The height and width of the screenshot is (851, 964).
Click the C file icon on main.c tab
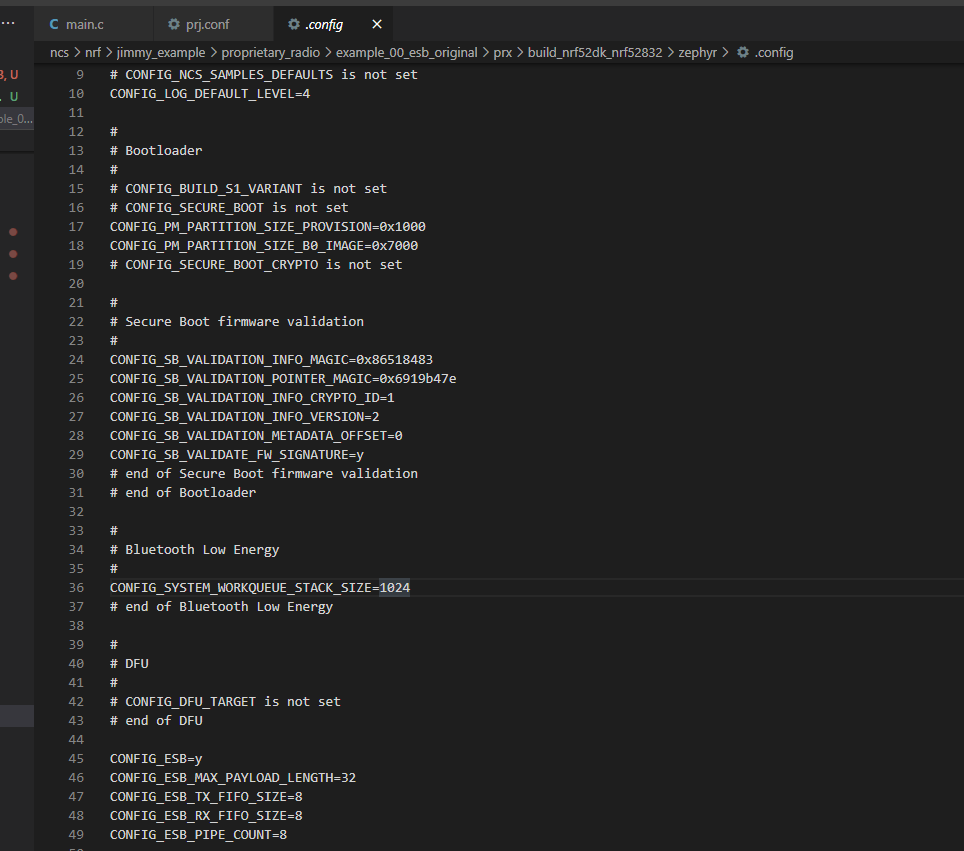[54, 24]
